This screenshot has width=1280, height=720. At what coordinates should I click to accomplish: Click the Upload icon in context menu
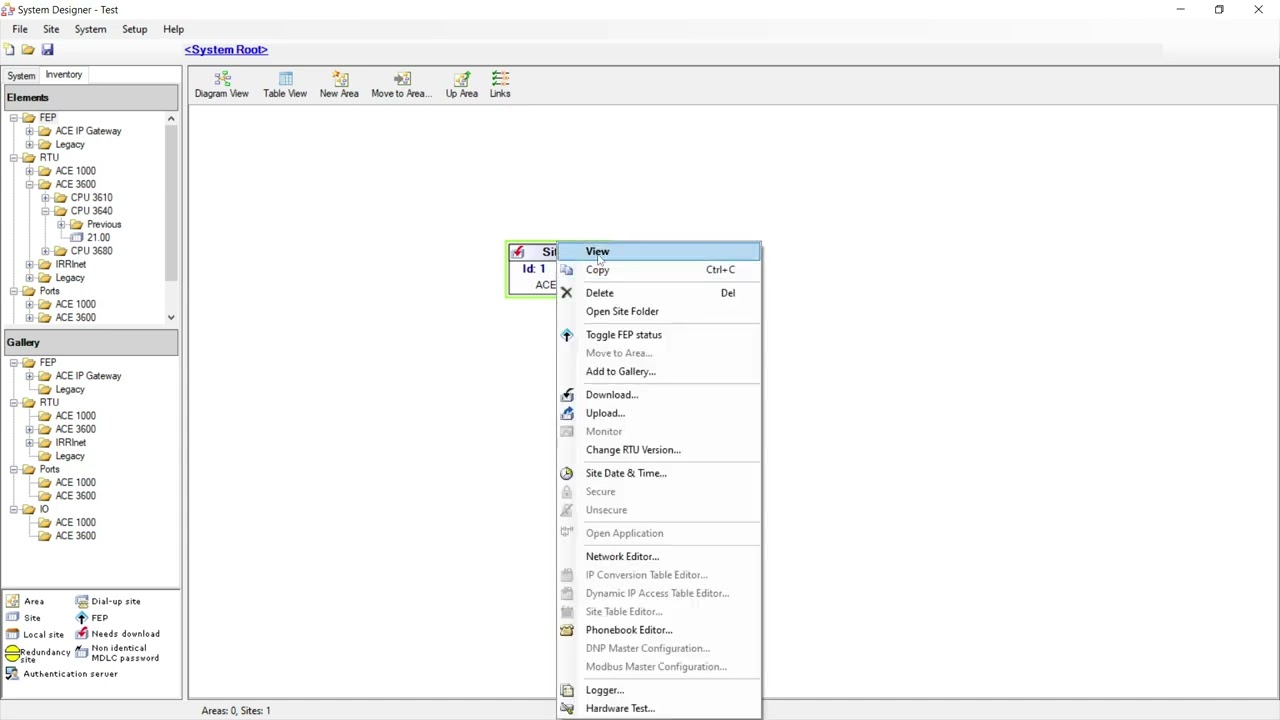[x=567, y=413]
